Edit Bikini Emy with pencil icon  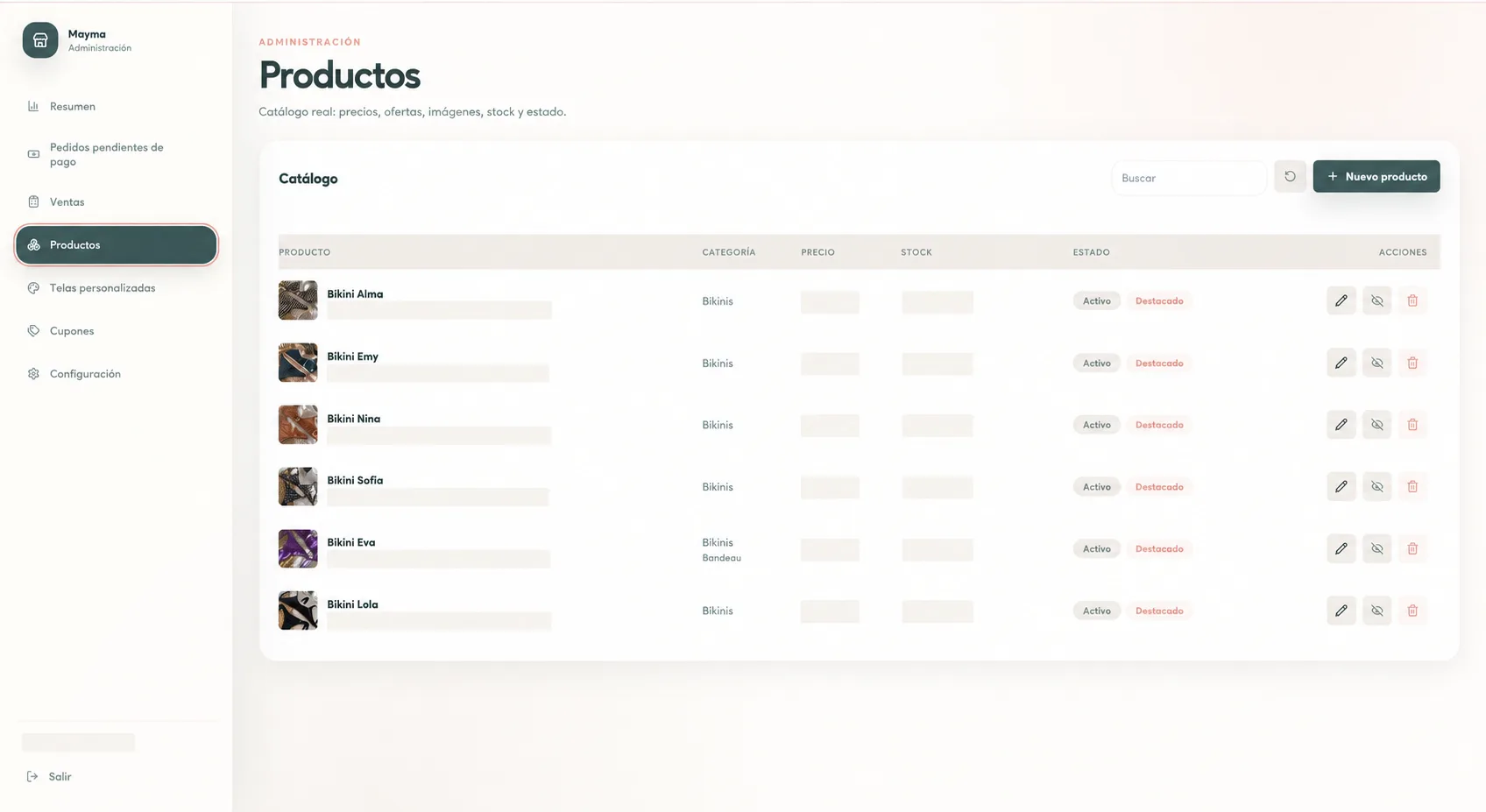[1341, 363]
